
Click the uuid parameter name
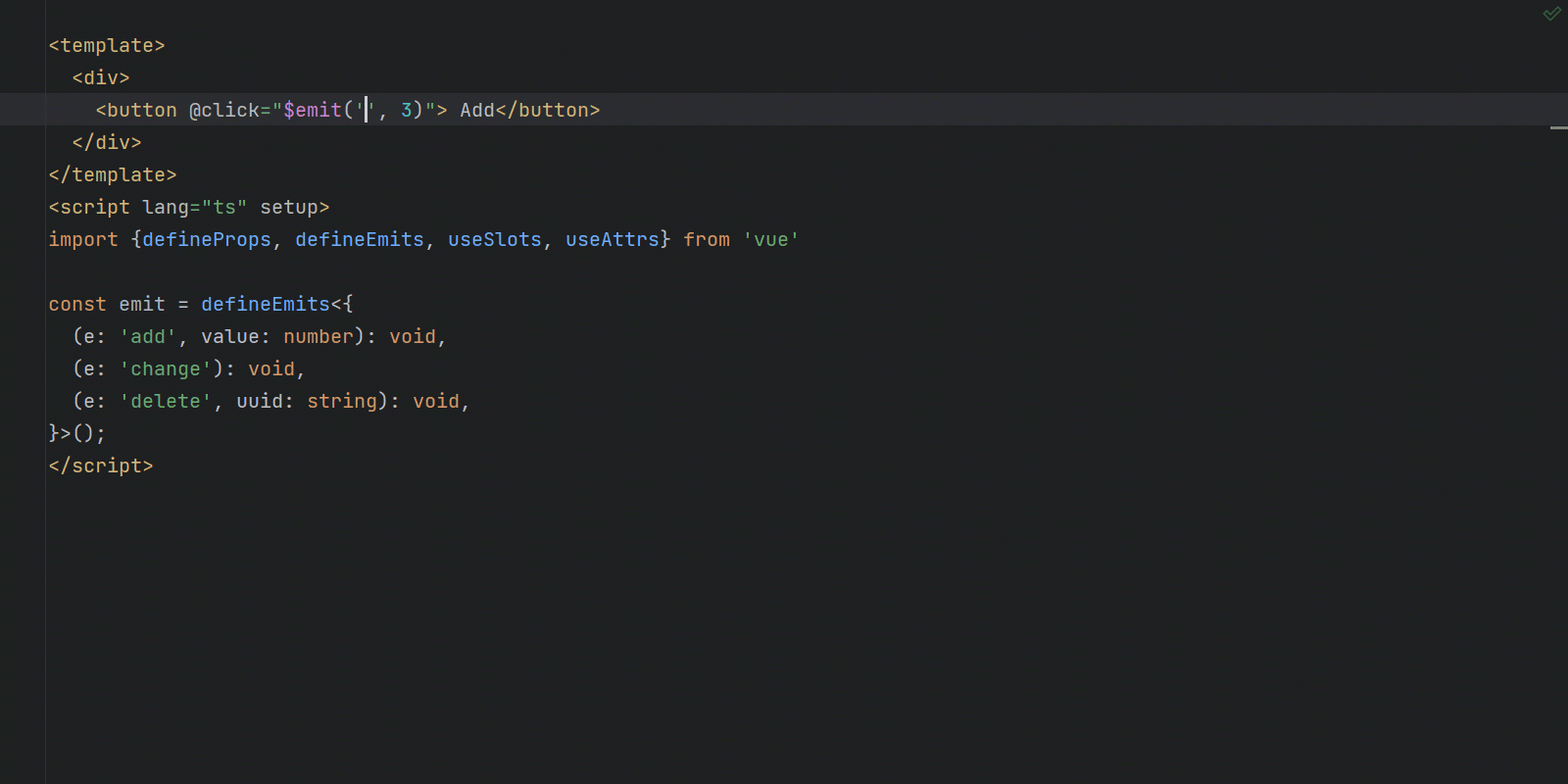click(x=260, y=401)
